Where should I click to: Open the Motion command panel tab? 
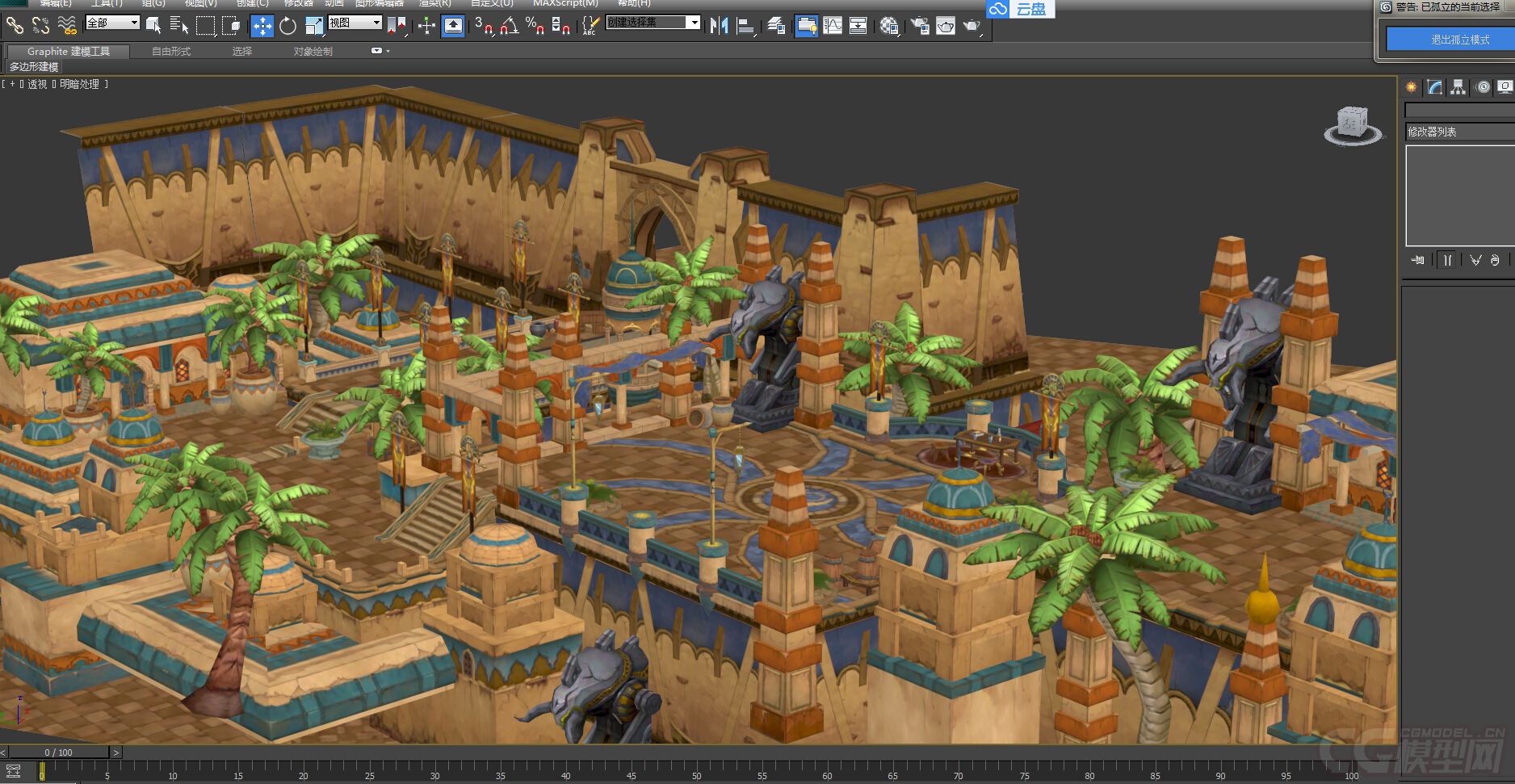click(1483, 87)
